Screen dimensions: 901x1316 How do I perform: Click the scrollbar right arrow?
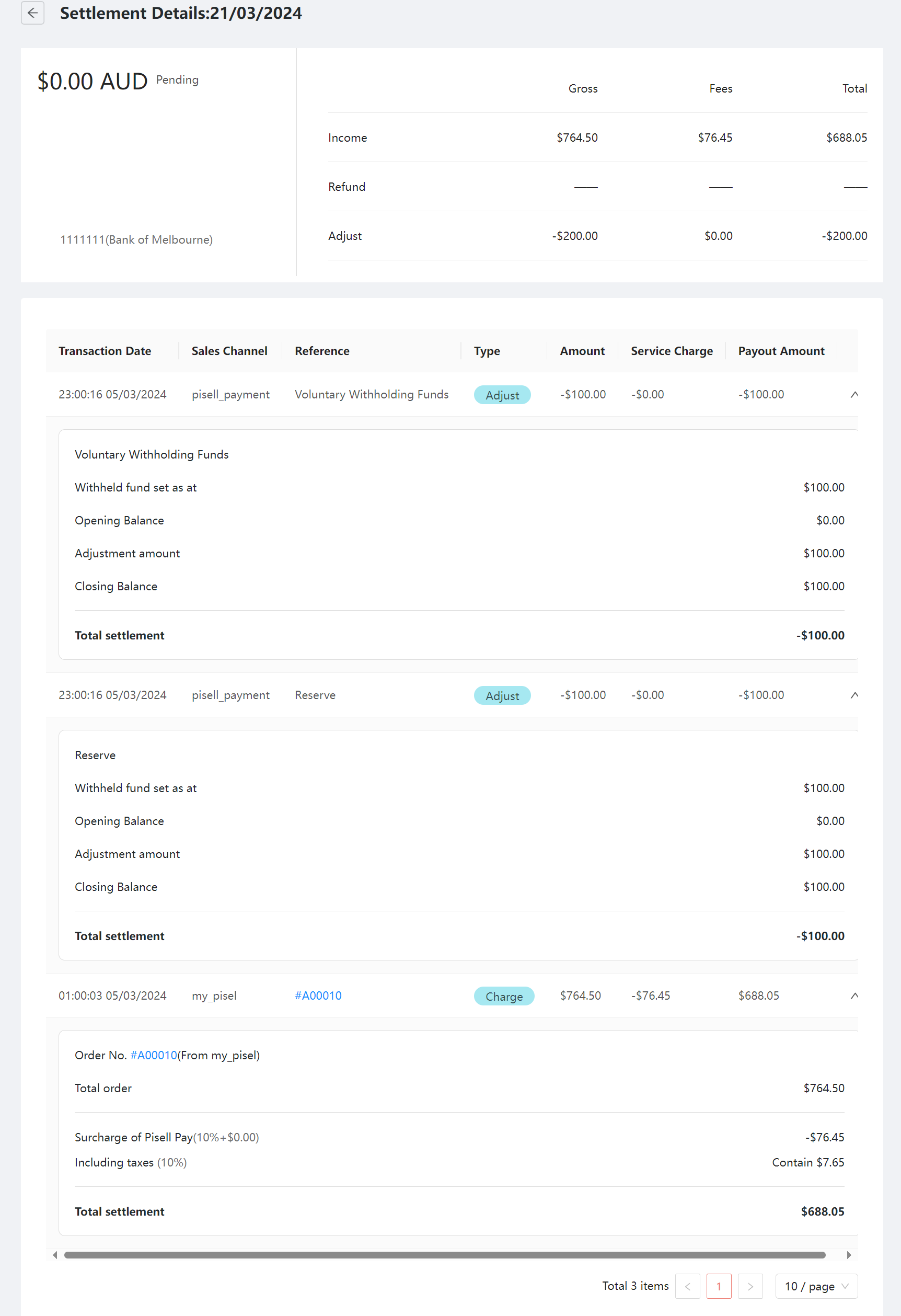coord(848,1255)
